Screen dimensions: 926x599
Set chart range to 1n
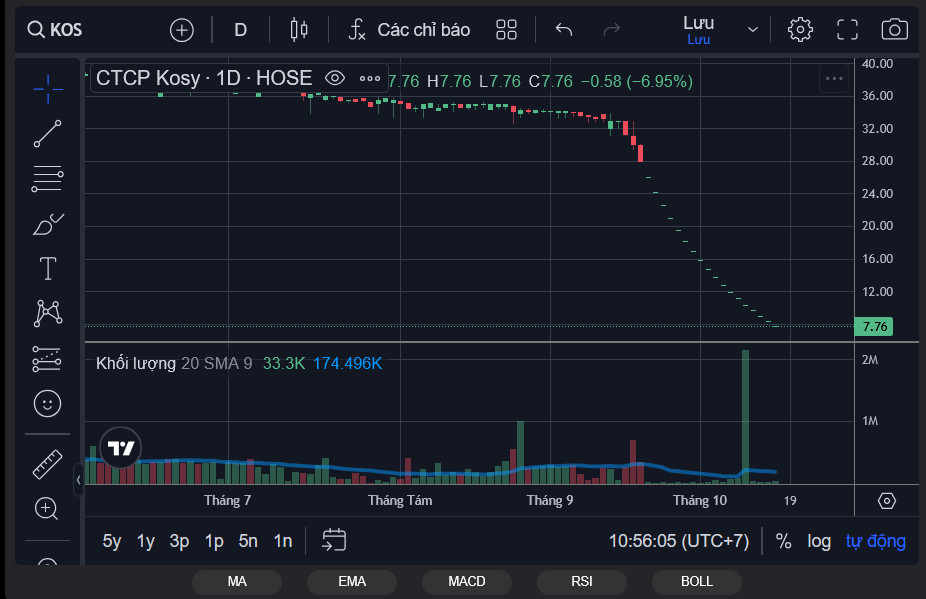283,541
